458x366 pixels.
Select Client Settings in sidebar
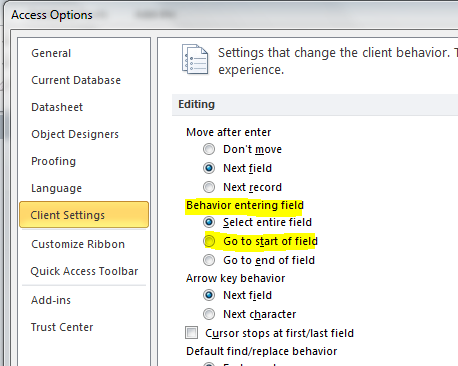[84, 215]
